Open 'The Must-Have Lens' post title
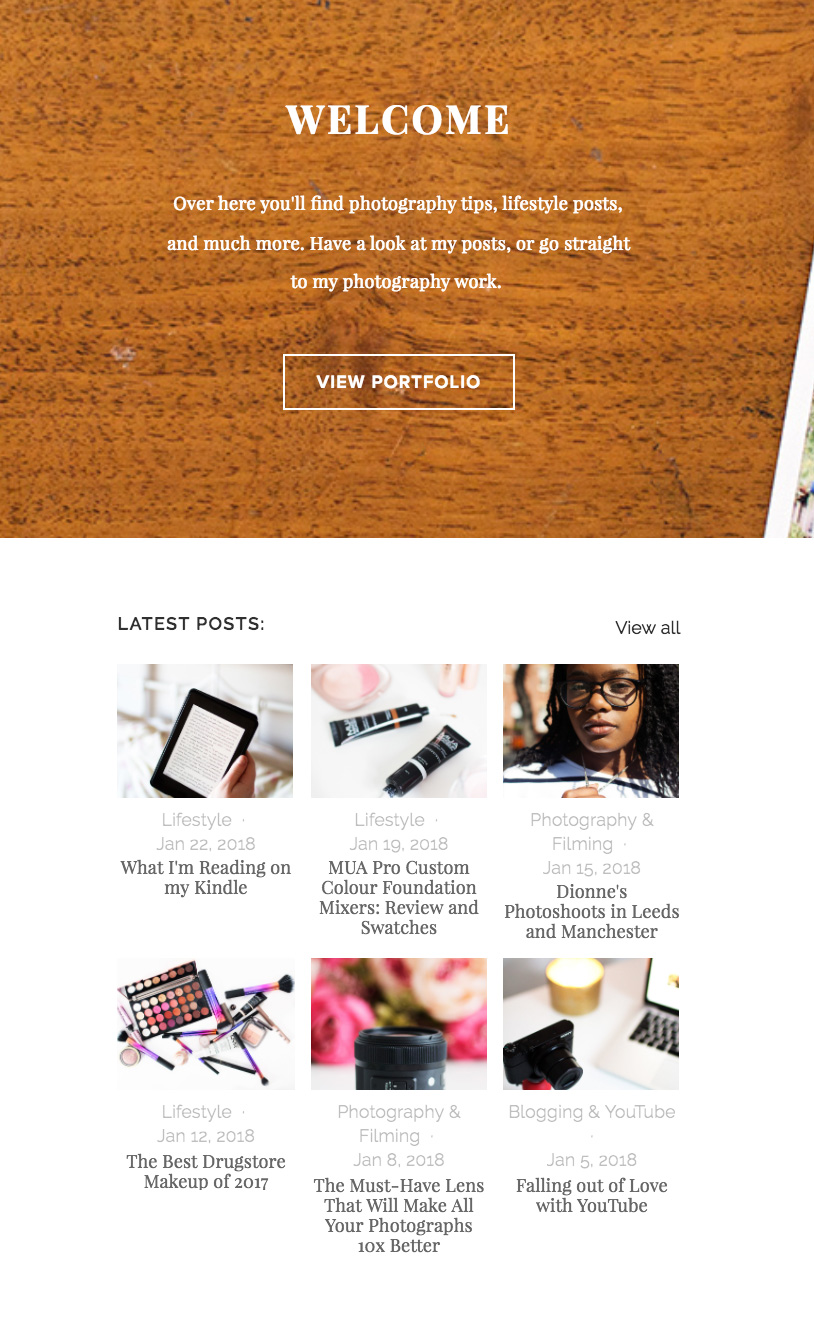814x1318 pixels. [399, 1216]
